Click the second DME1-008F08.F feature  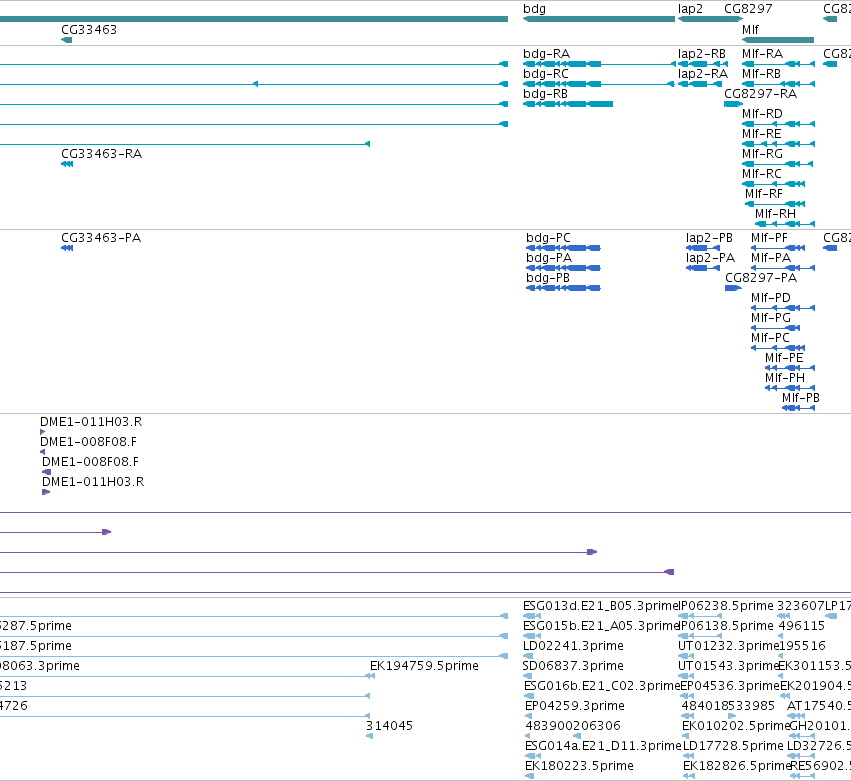pyautogui.click(x=46, y=472)
